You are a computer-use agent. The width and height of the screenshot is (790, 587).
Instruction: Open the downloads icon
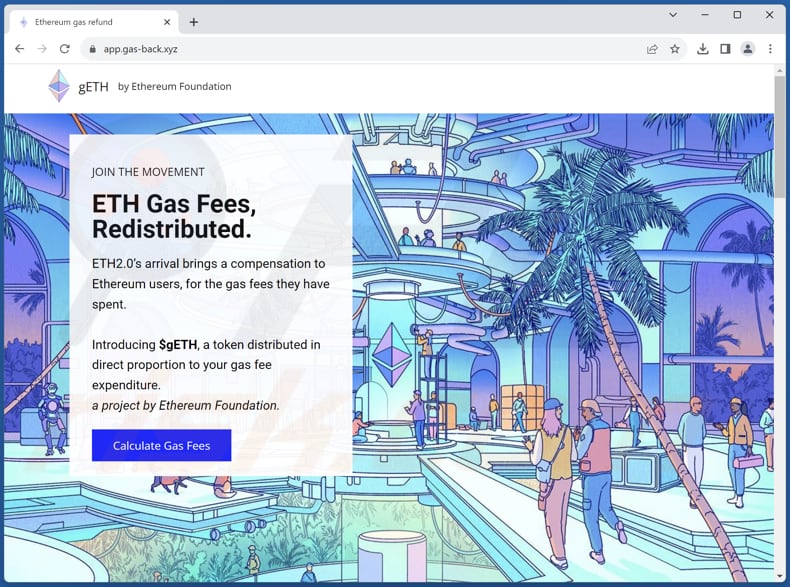[x=702, y=49]
